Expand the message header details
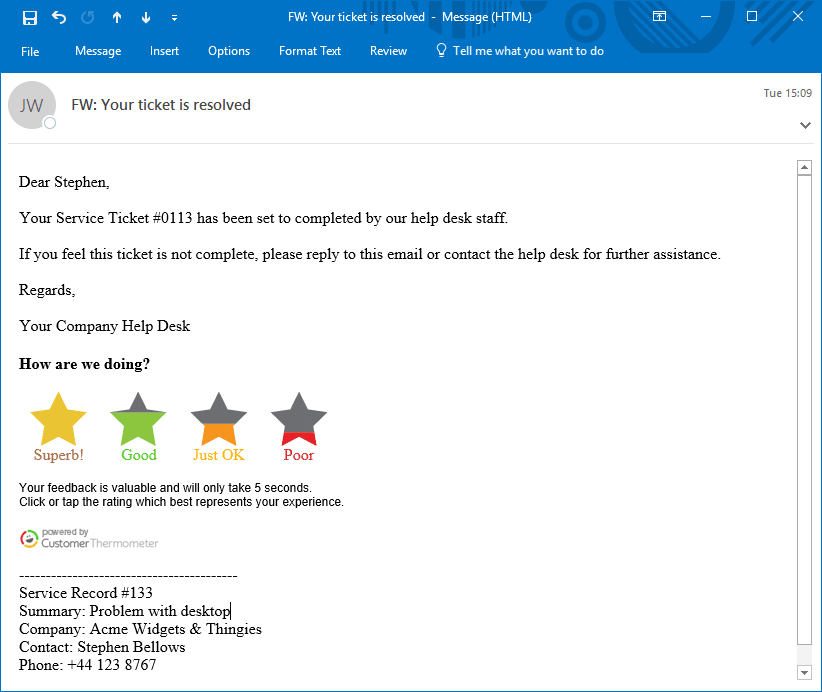 tap(805, 125)
